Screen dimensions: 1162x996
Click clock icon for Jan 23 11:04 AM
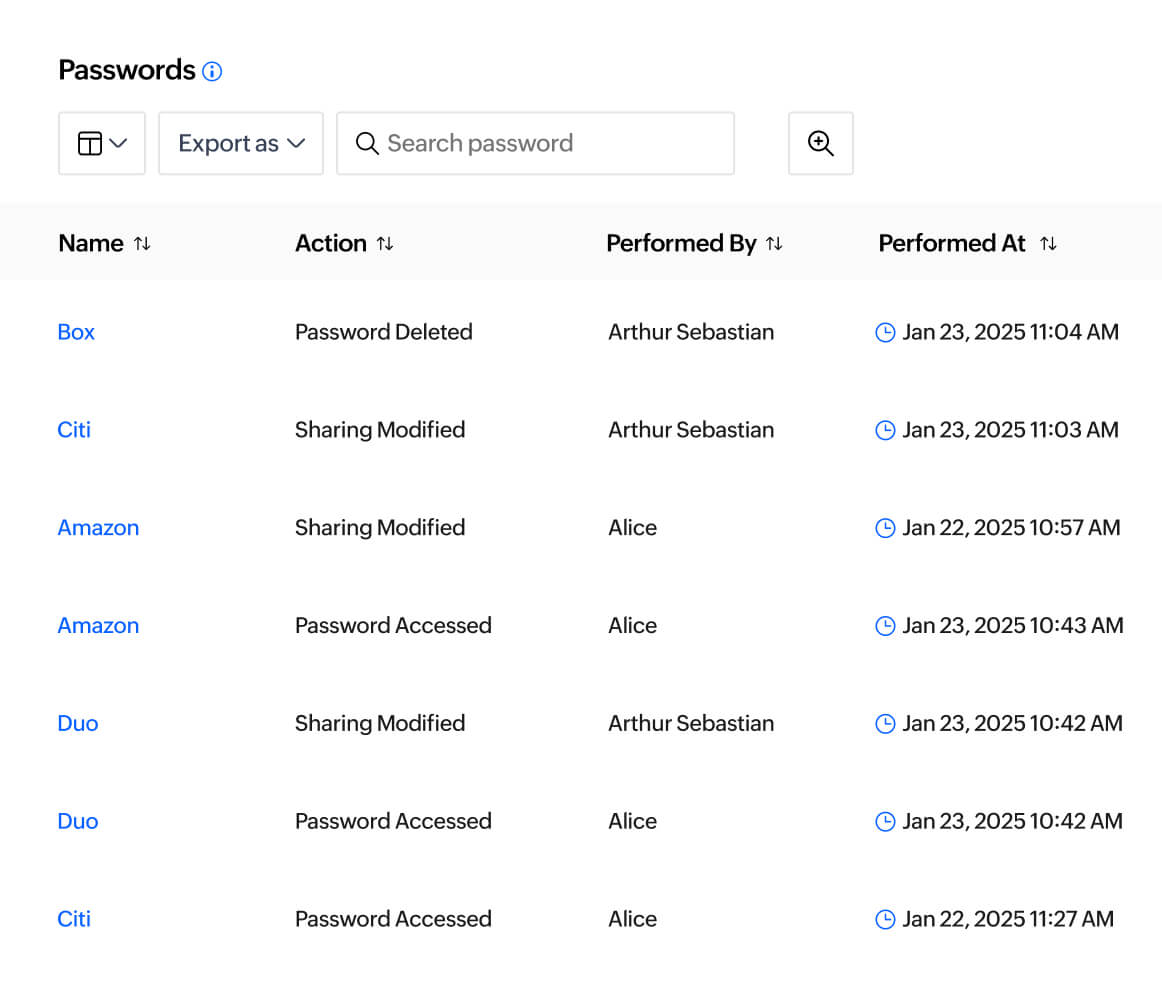point(885,333)
